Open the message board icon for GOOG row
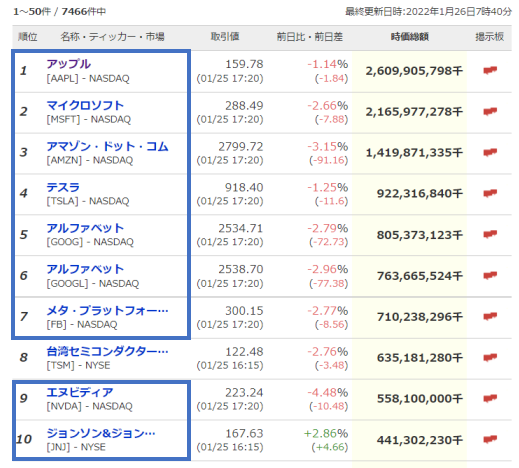This screenshot has width=519, height=468. (x=490, y=234)
